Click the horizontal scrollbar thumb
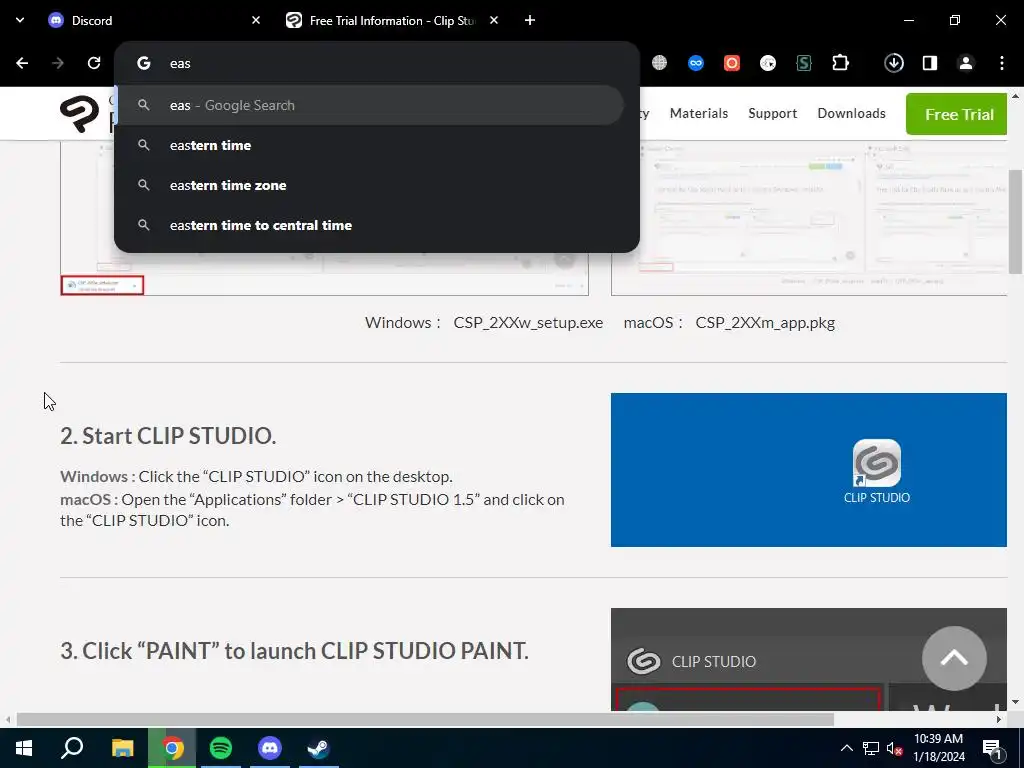 [425, 720]
